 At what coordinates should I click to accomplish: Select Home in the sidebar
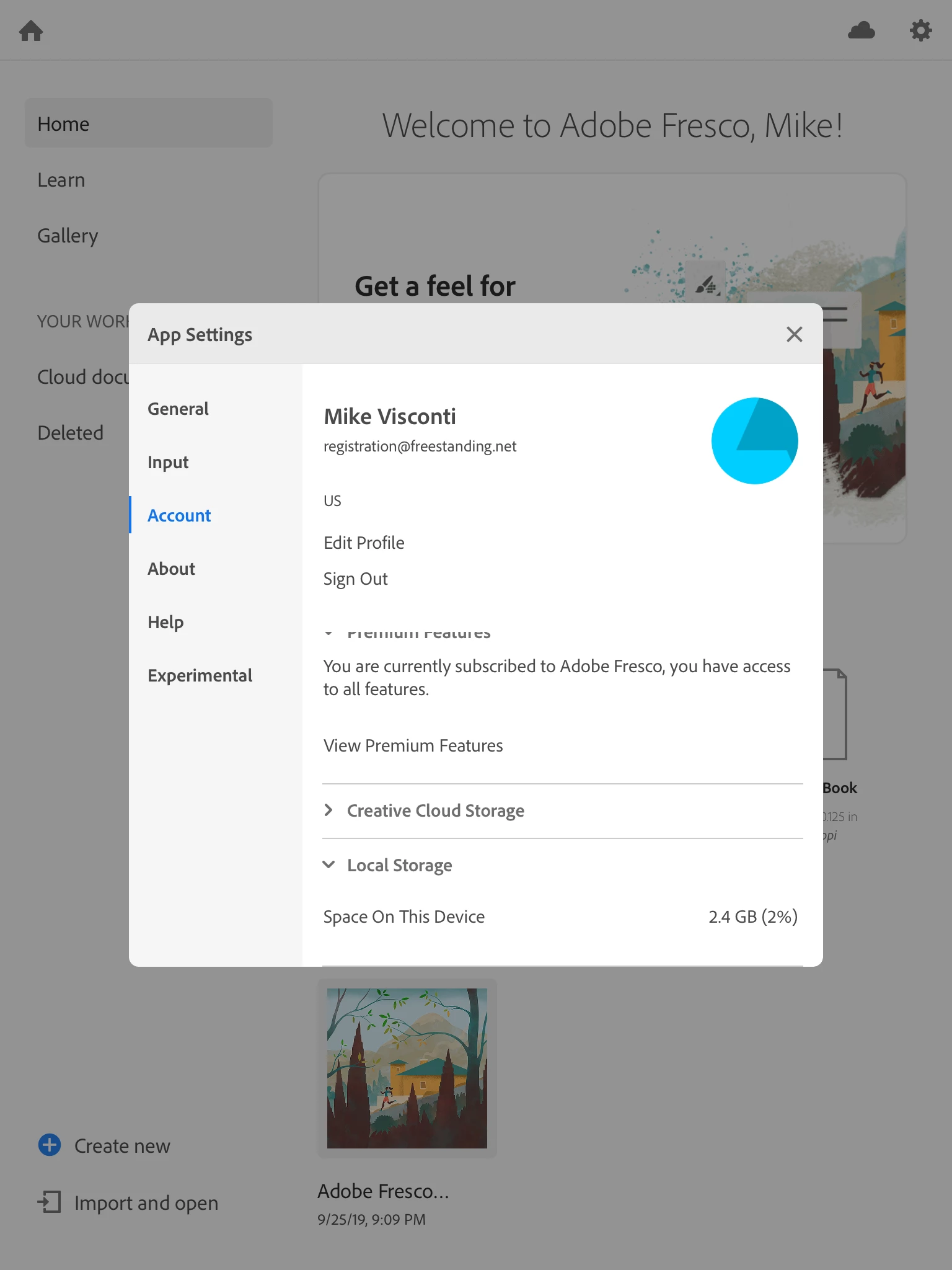(149, 123)
